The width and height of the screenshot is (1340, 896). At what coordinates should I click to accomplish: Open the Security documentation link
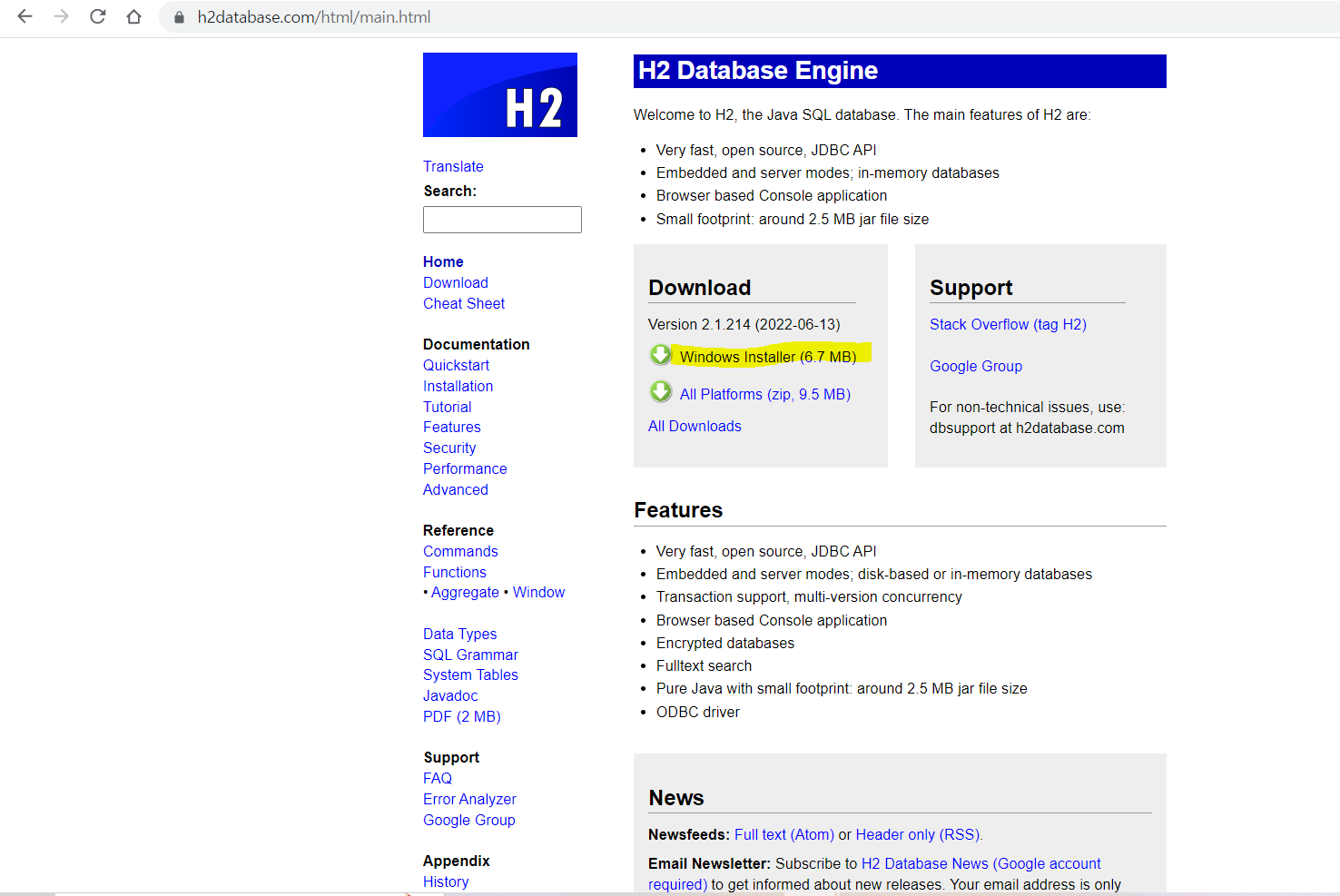coord(449,448)
